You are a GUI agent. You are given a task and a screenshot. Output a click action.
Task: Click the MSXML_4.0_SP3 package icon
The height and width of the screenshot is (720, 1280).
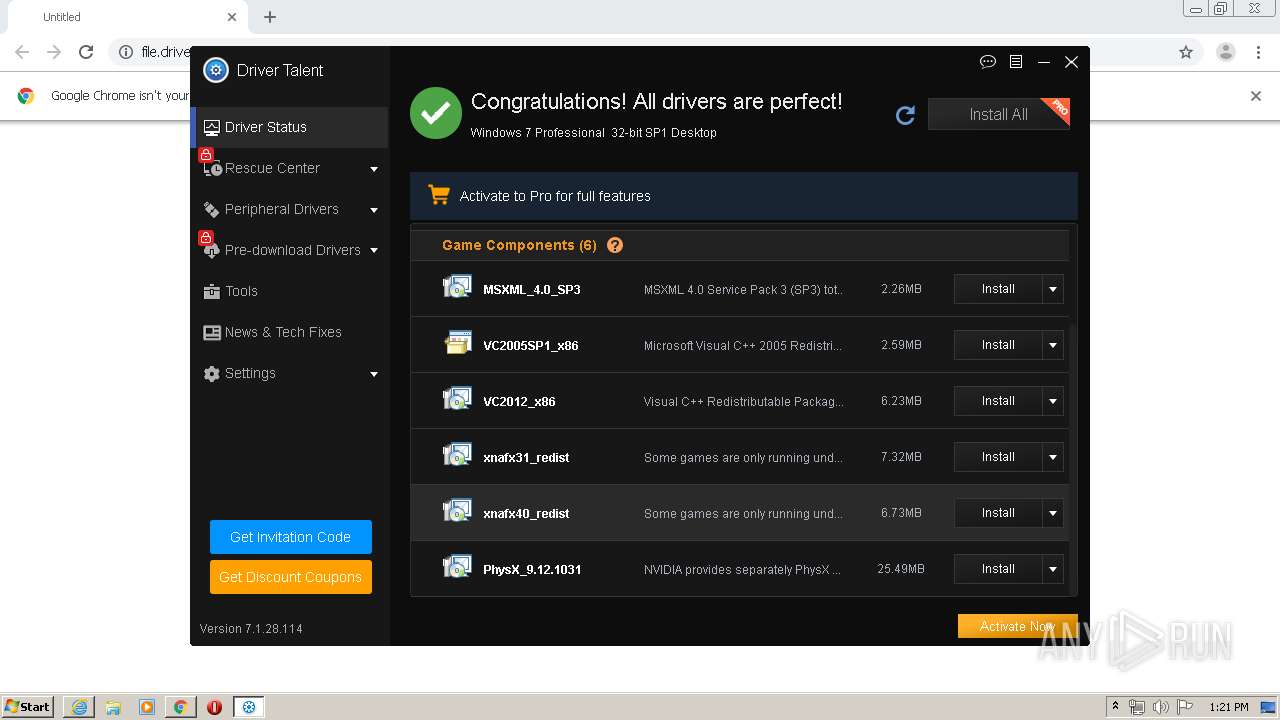click(457, 288)
